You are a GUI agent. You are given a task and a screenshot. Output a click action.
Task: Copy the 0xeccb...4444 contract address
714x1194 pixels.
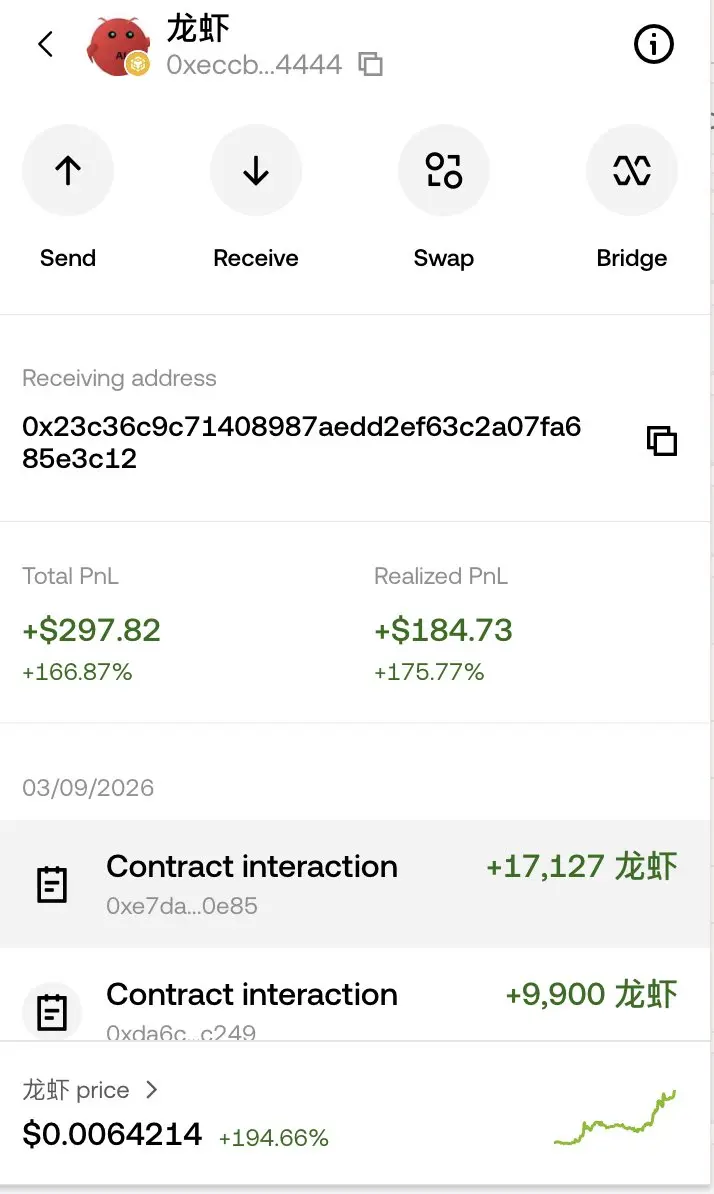point(371,64)
